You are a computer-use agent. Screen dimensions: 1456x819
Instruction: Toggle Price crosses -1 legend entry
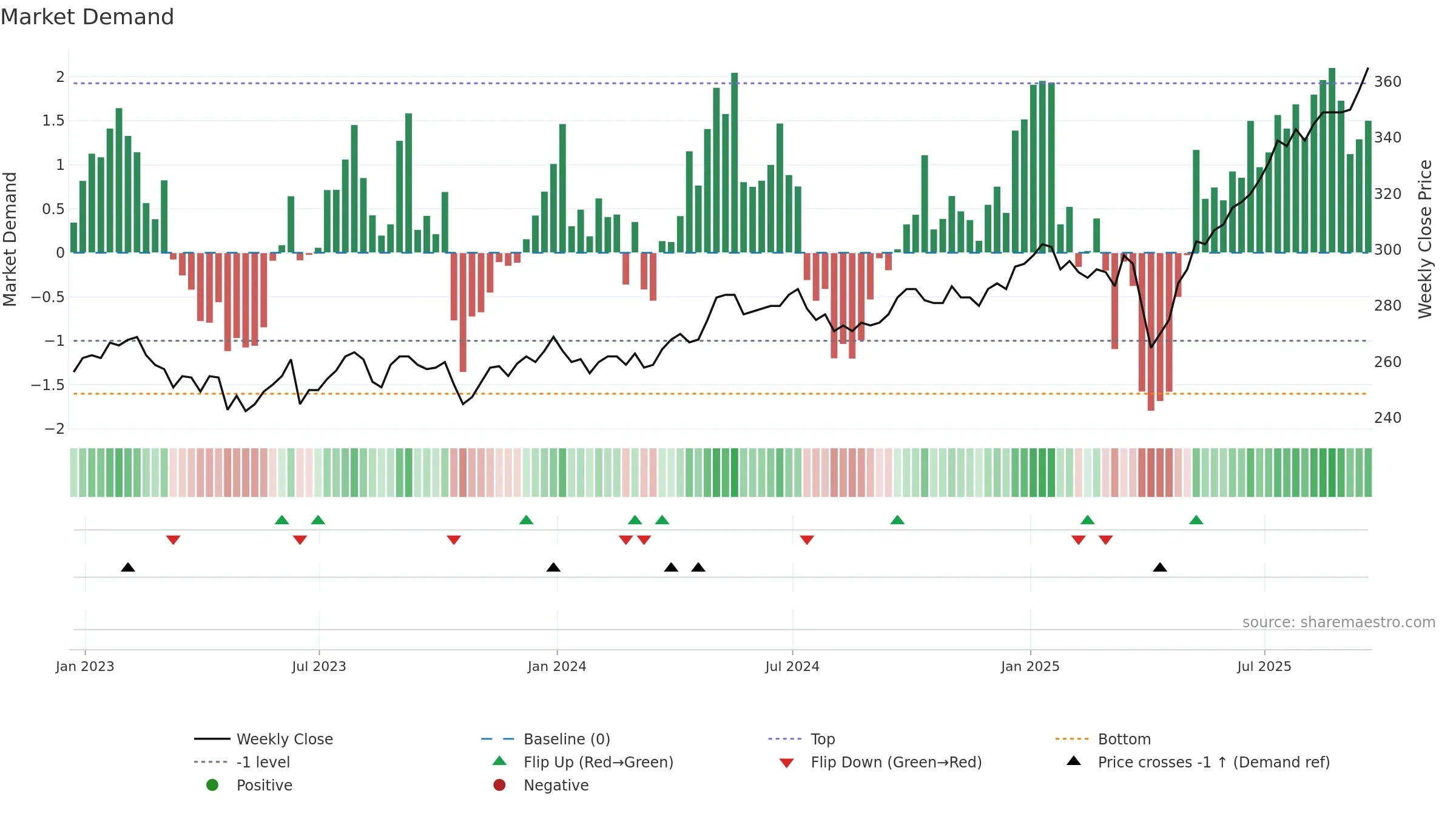(1198, 762)
